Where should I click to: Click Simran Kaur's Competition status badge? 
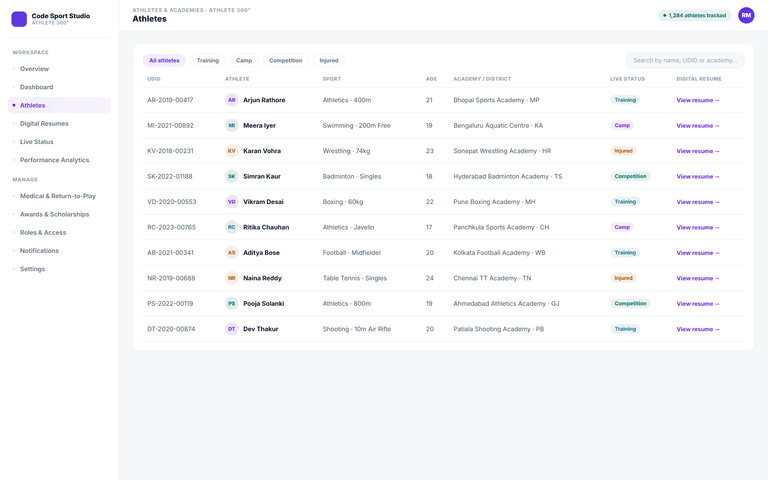pos(630,176)
